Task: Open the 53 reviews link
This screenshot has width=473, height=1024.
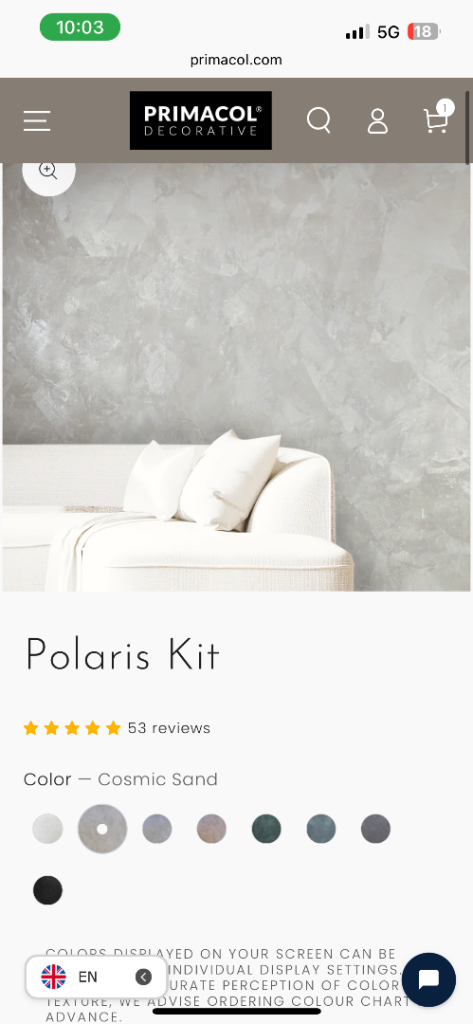Action: pyautogui.click(x=169, y=728)
